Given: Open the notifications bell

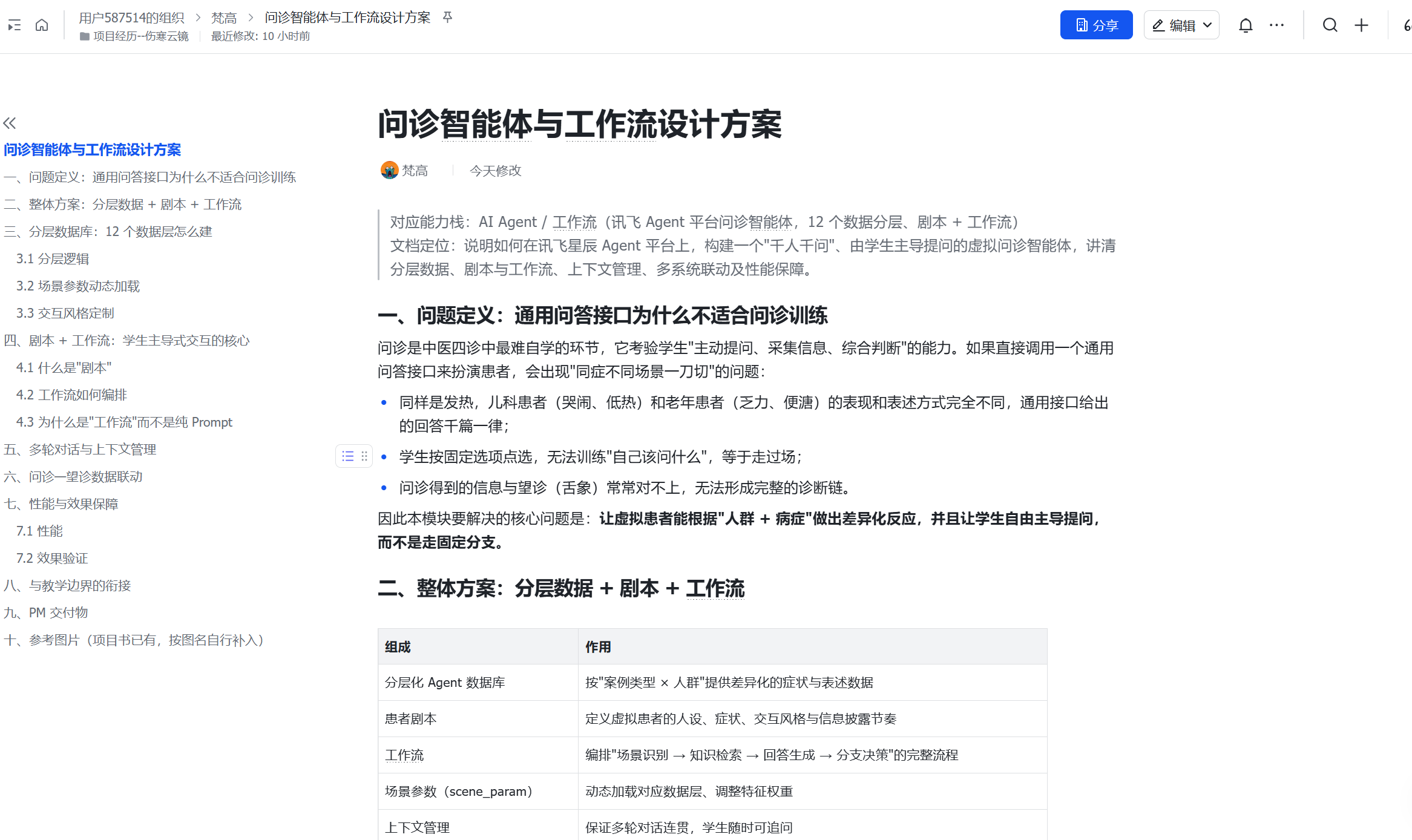Looking at the screenshot, I should tap(1246, 25).
